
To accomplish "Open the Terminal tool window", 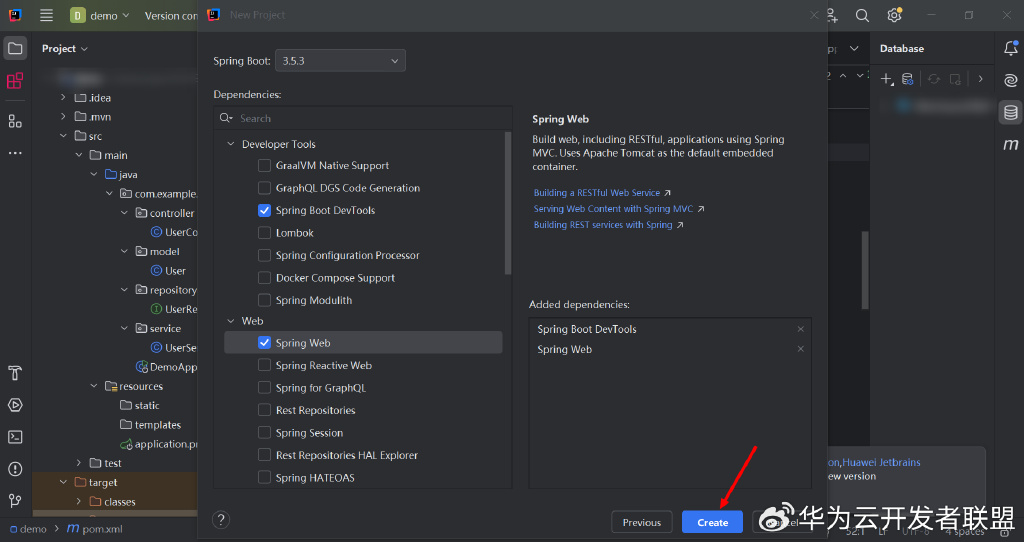I will tap(15, 437).
